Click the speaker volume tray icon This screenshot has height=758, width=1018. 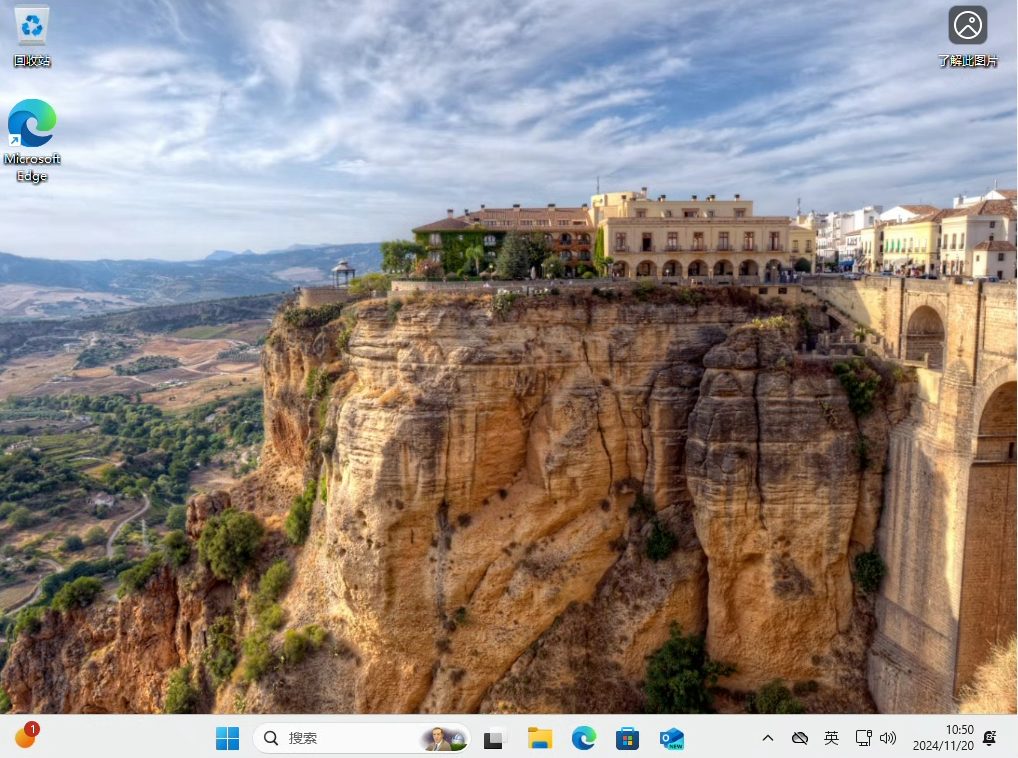tap(887, 738)
